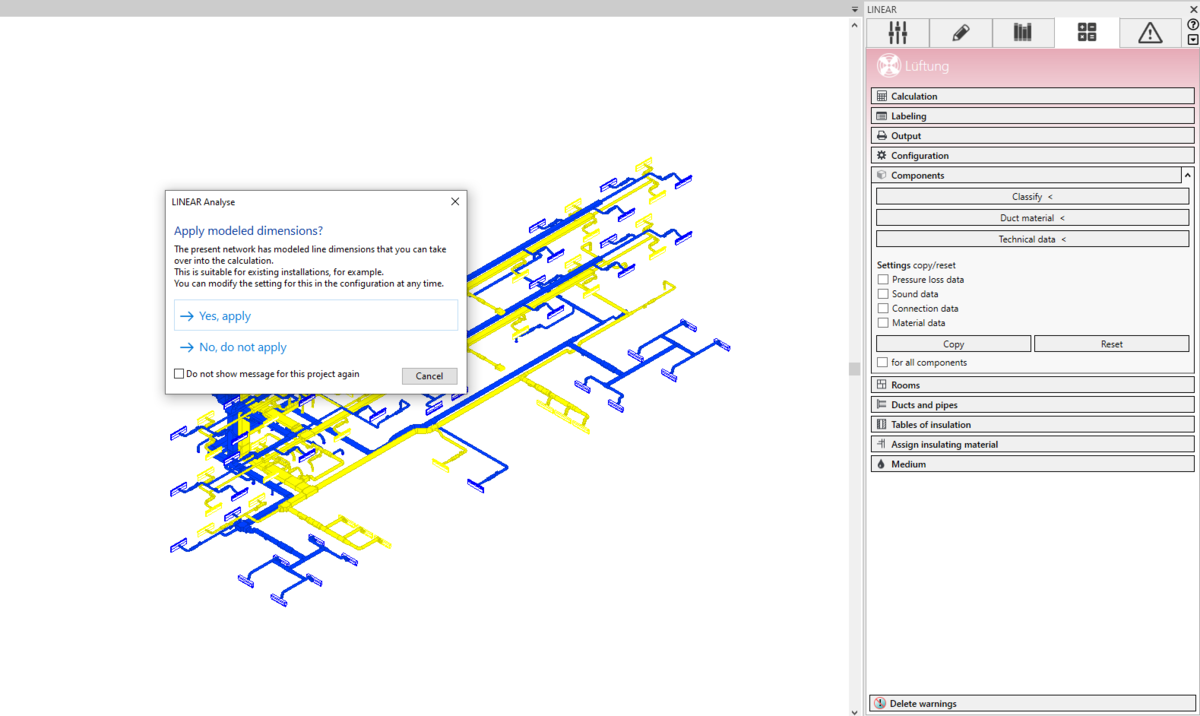Viewport: 1200px width, 716px height.
Task: Tick the Sound data checkbox
Action: coord(883,294)
